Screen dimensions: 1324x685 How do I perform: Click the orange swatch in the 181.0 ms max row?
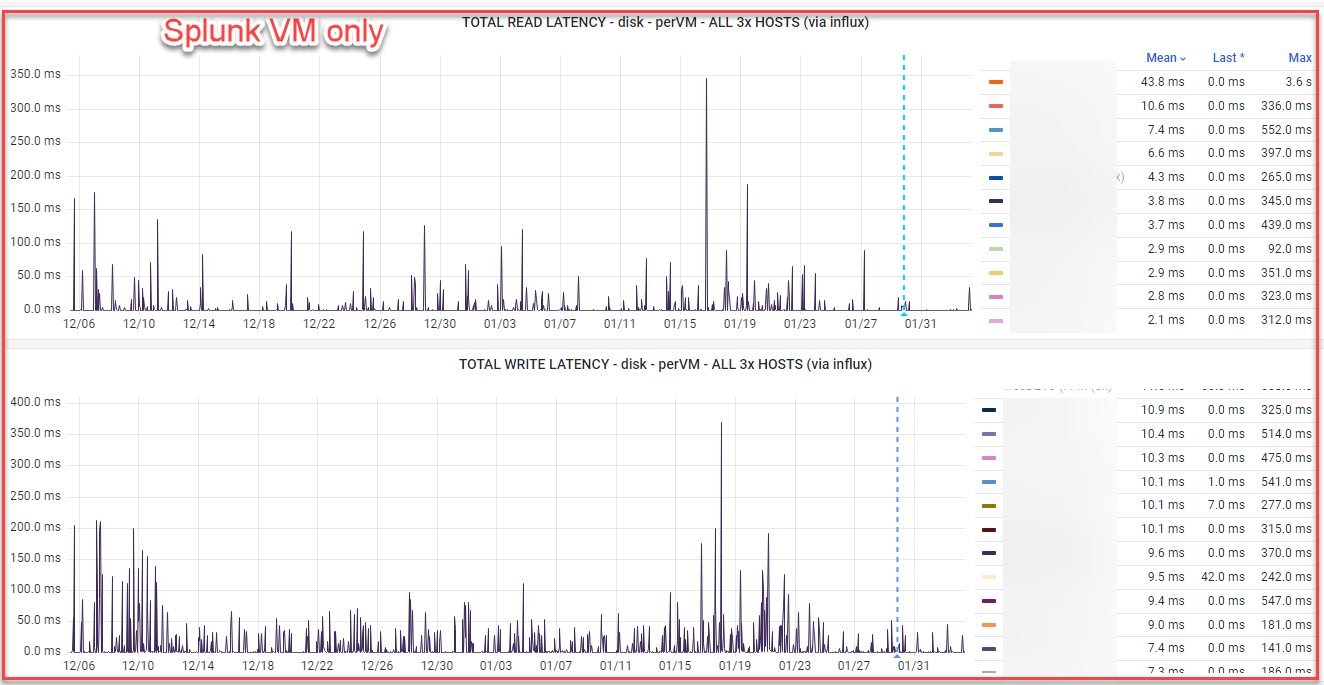point(989,625)
